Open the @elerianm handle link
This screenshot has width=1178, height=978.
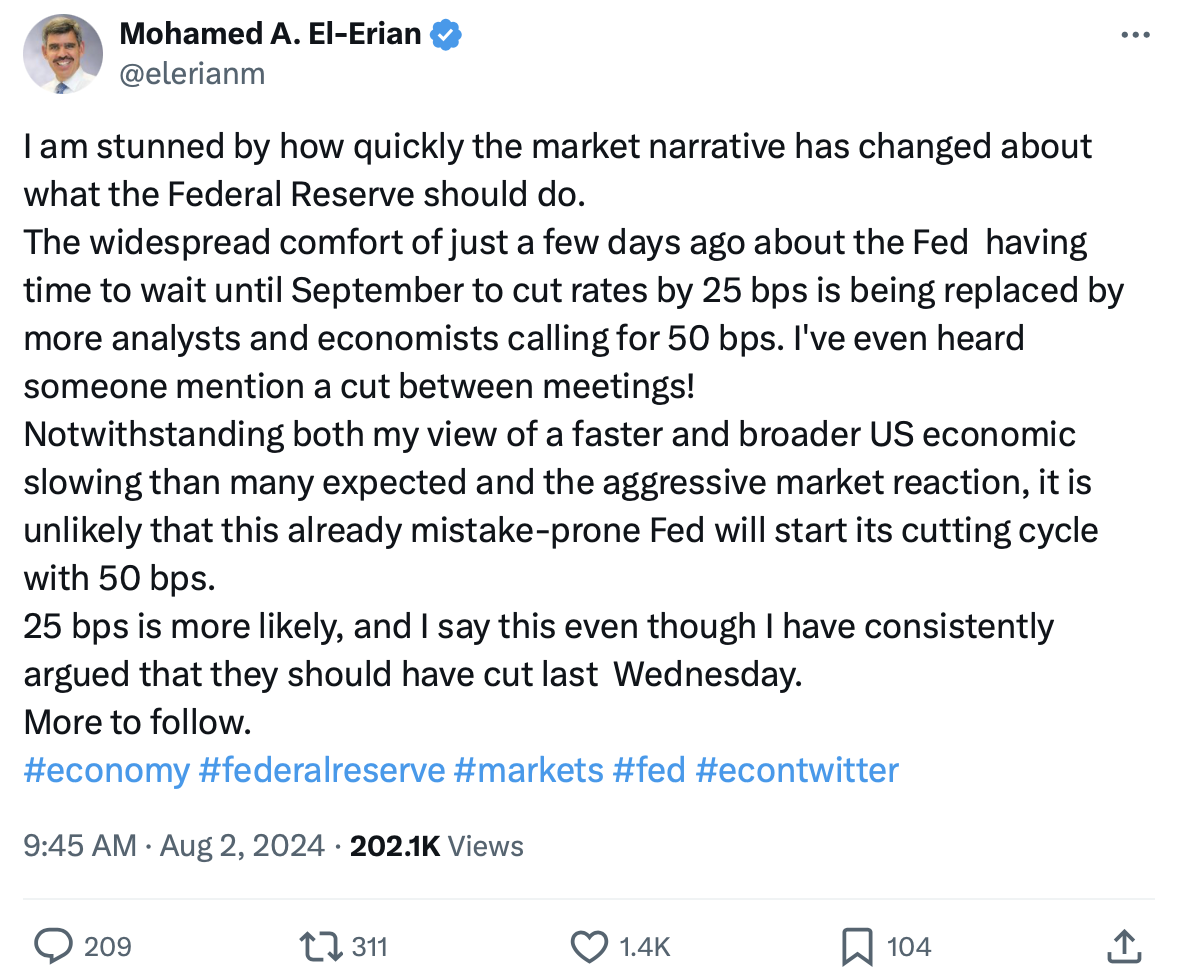pos(192,73)
